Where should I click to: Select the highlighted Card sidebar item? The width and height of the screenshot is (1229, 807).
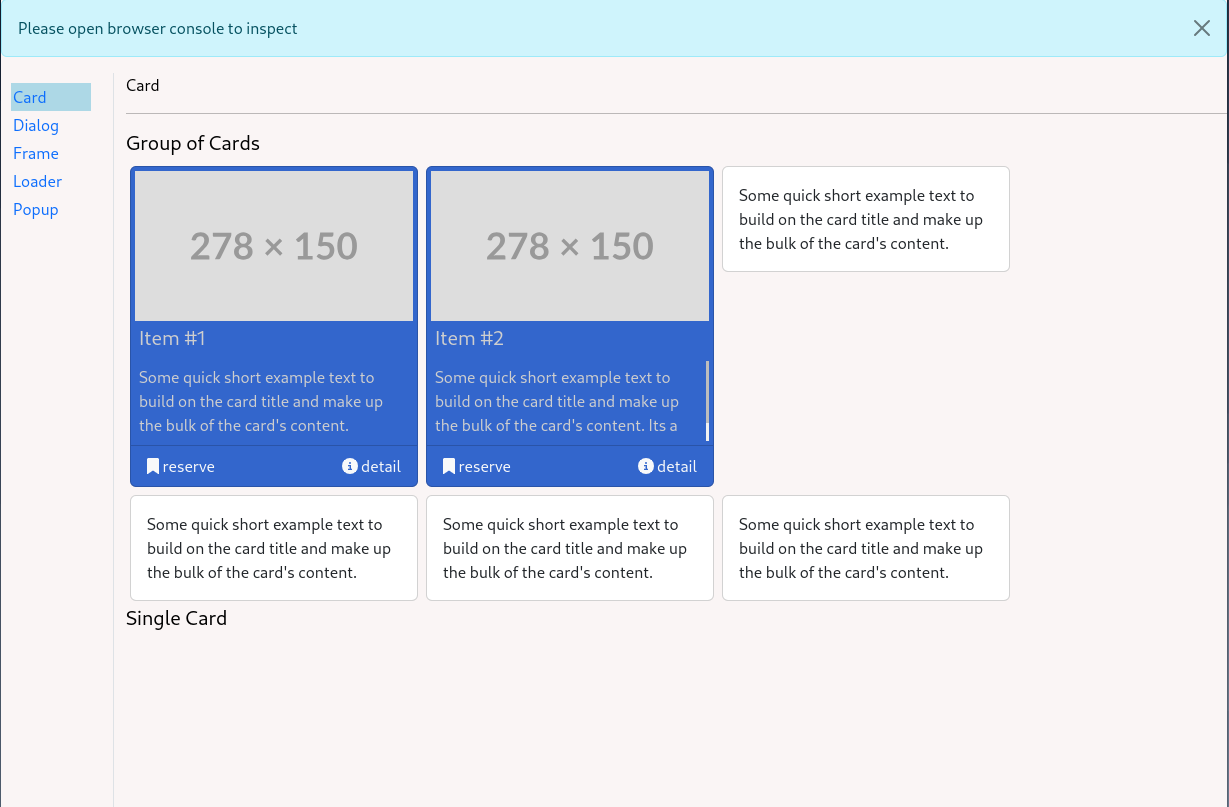pos(30,97)
